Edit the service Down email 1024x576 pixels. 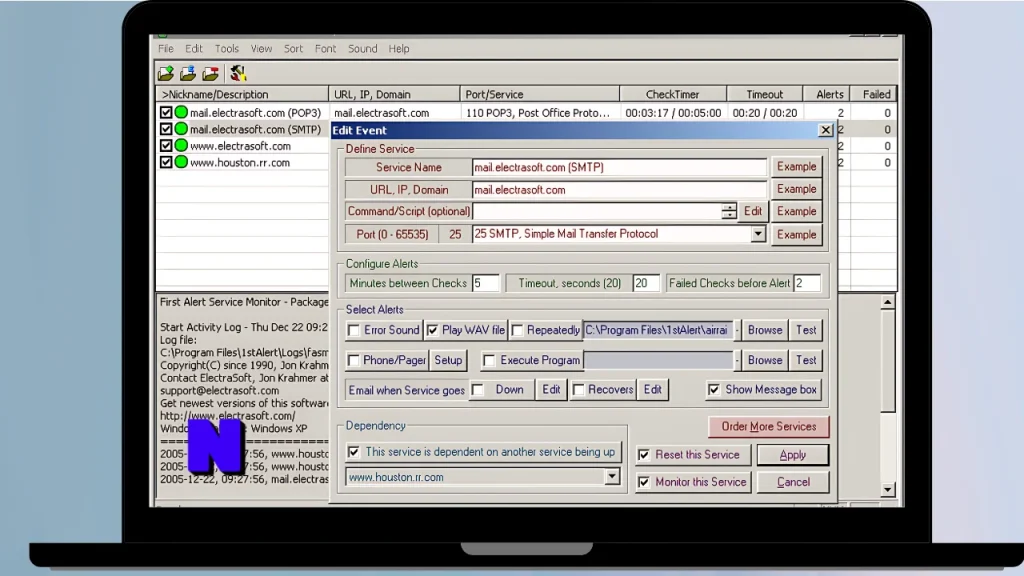(551, 389)
